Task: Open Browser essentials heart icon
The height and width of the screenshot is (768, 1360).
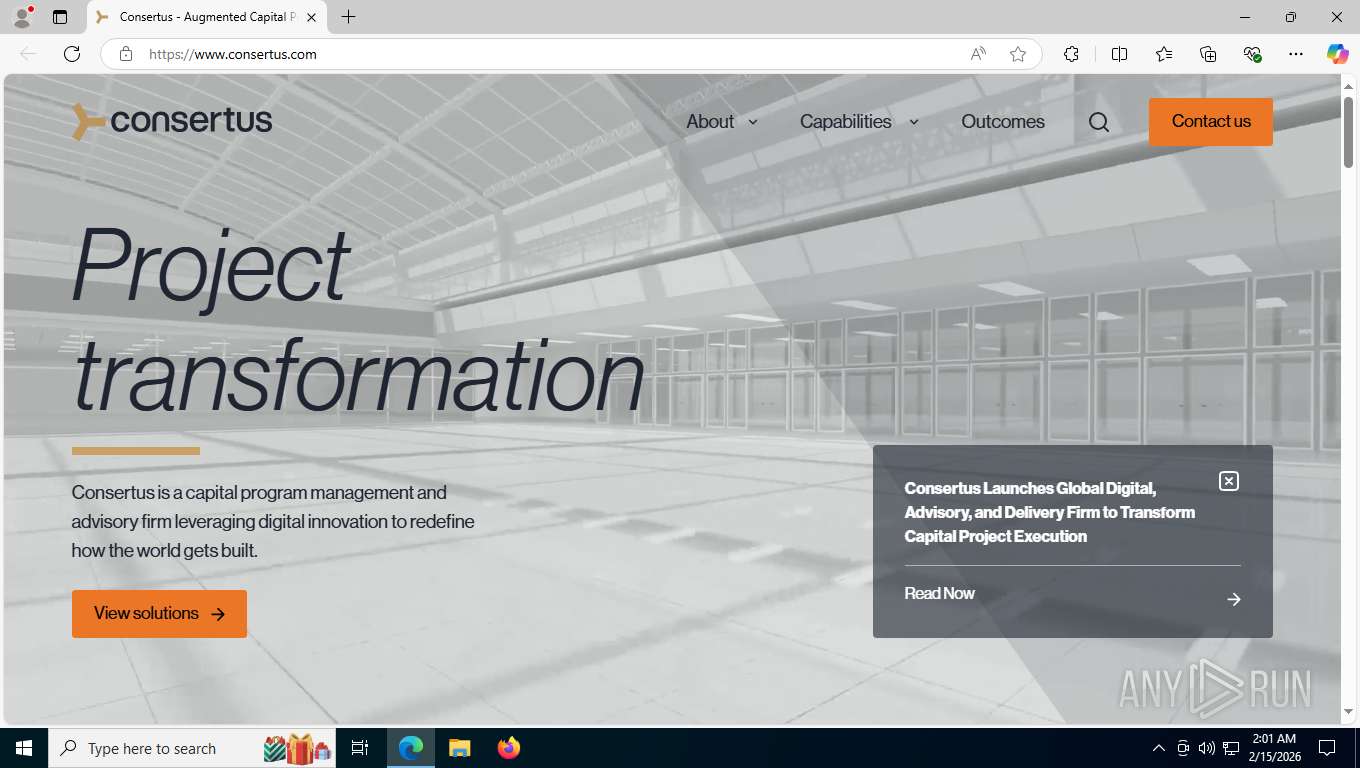Action: click(1252, 54)
